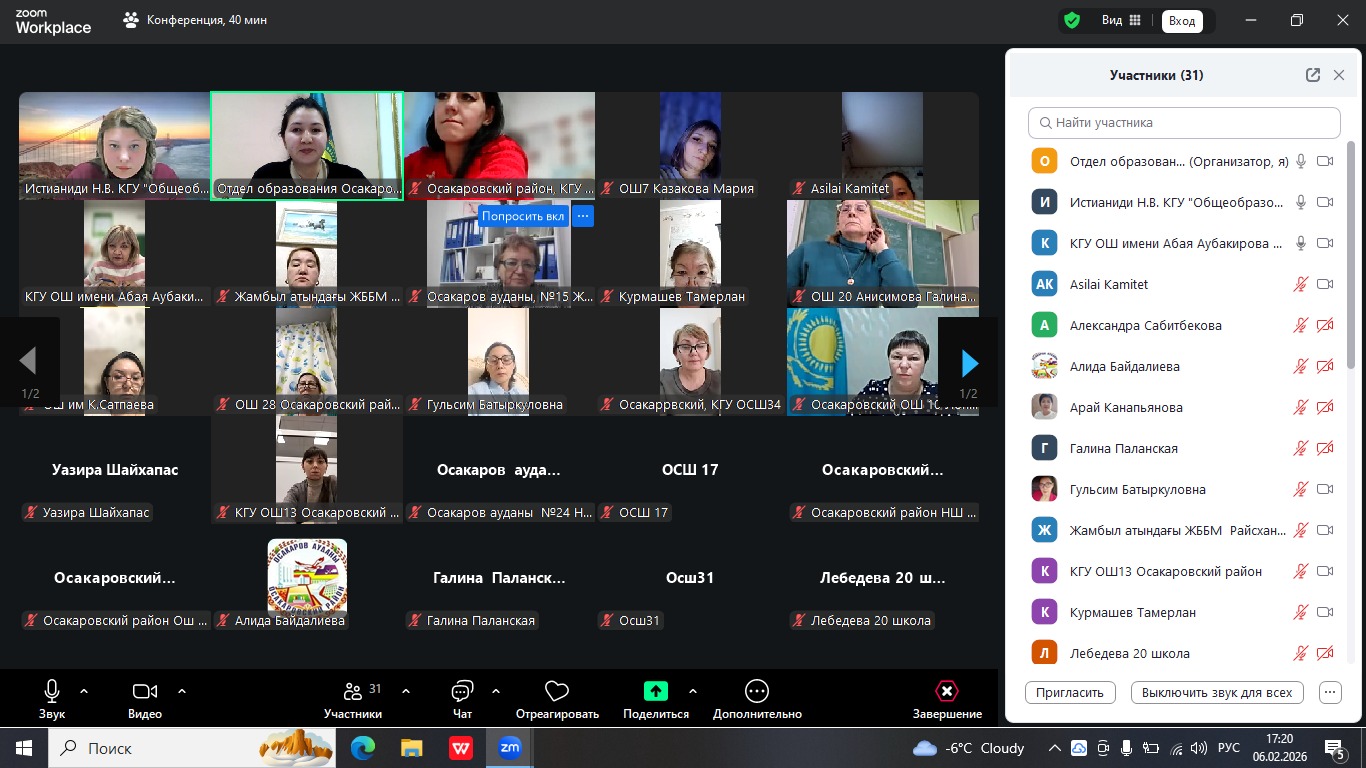Expand audio options arrow beside Звук

click(x=84, y=691)
